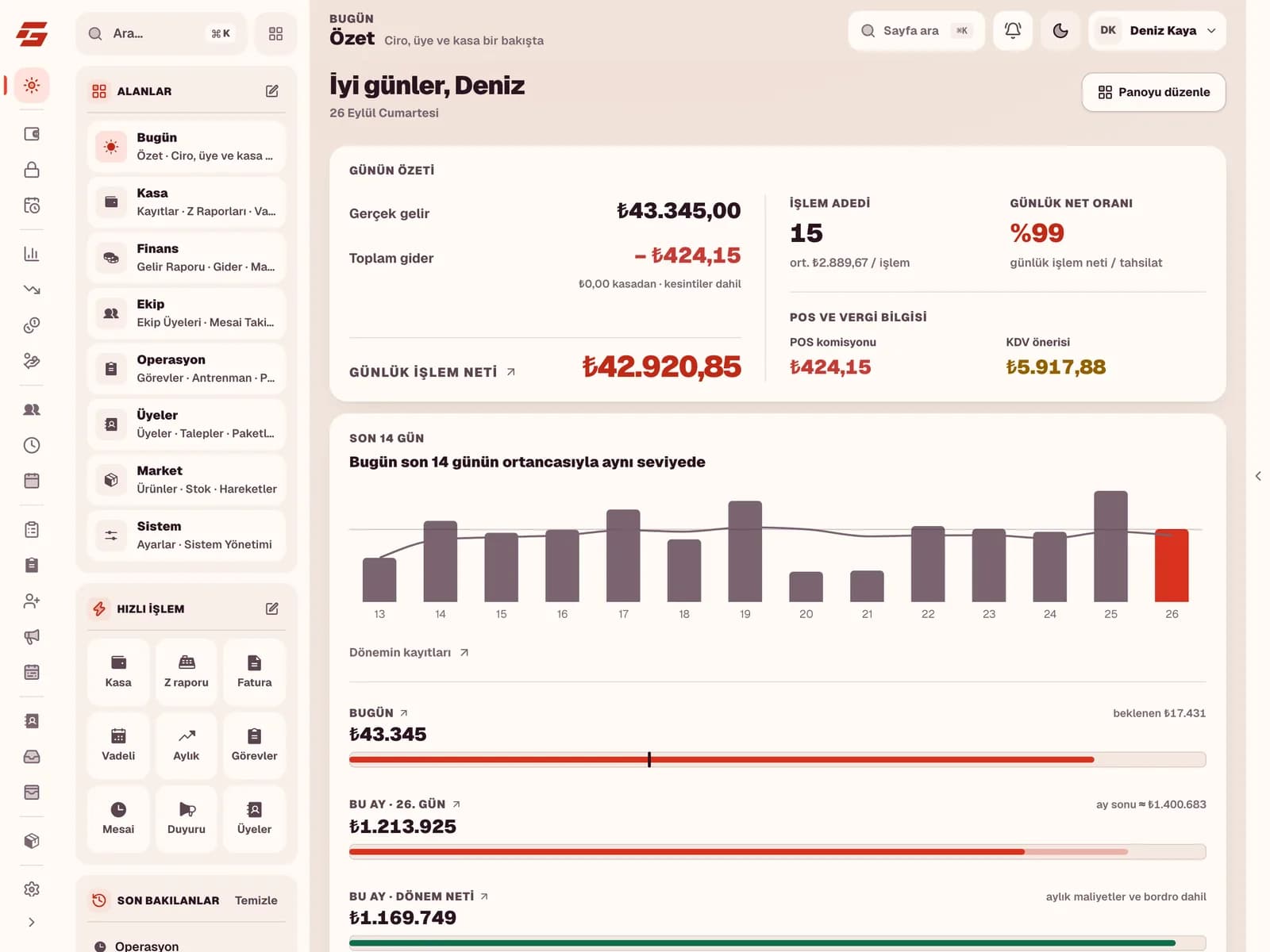Open the Duyuru quick action
The image size is (1270, 952).
(187, 819)
